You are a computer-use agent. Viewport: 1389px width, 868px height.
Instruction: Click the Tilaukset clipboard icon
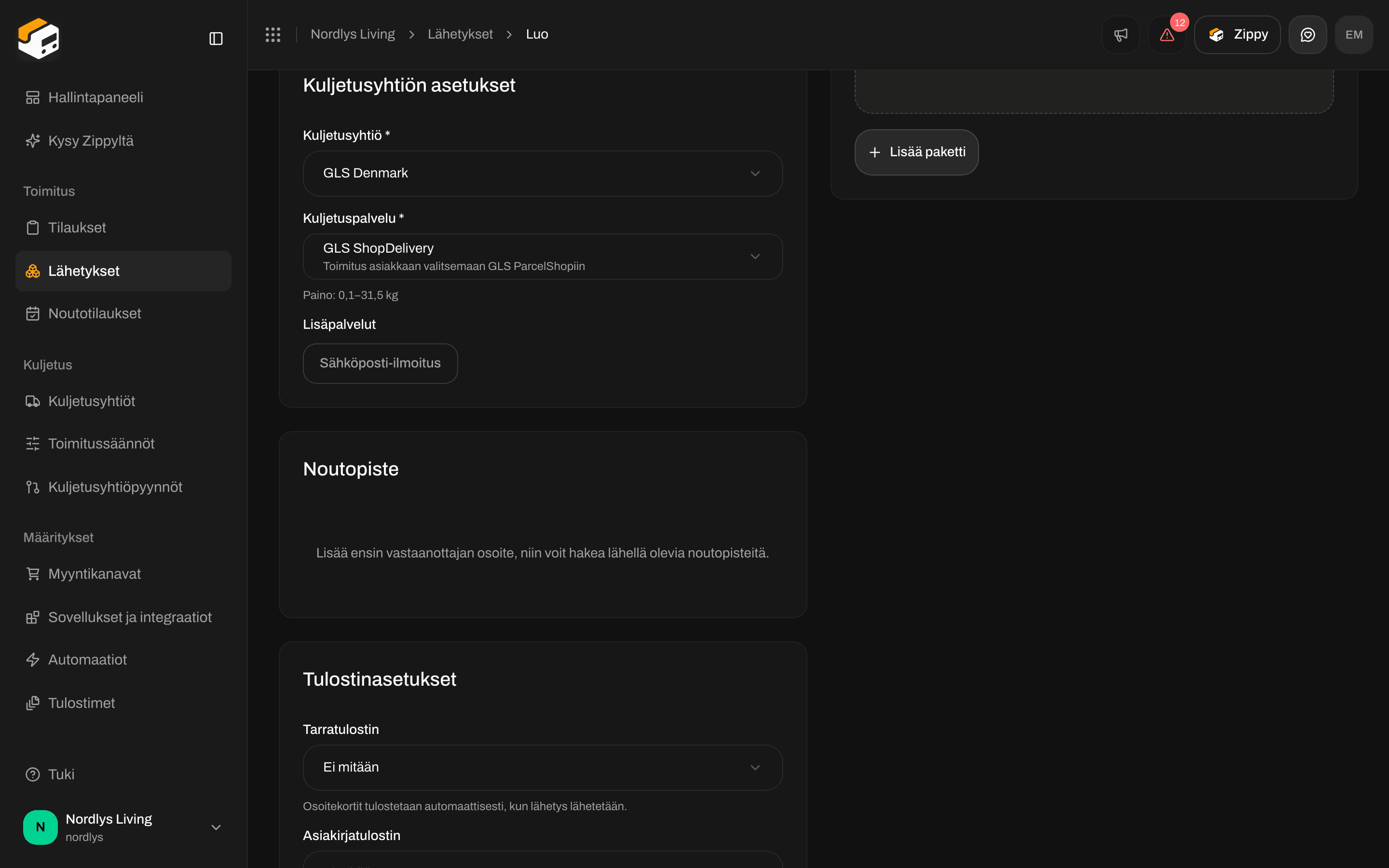(33, 228)
